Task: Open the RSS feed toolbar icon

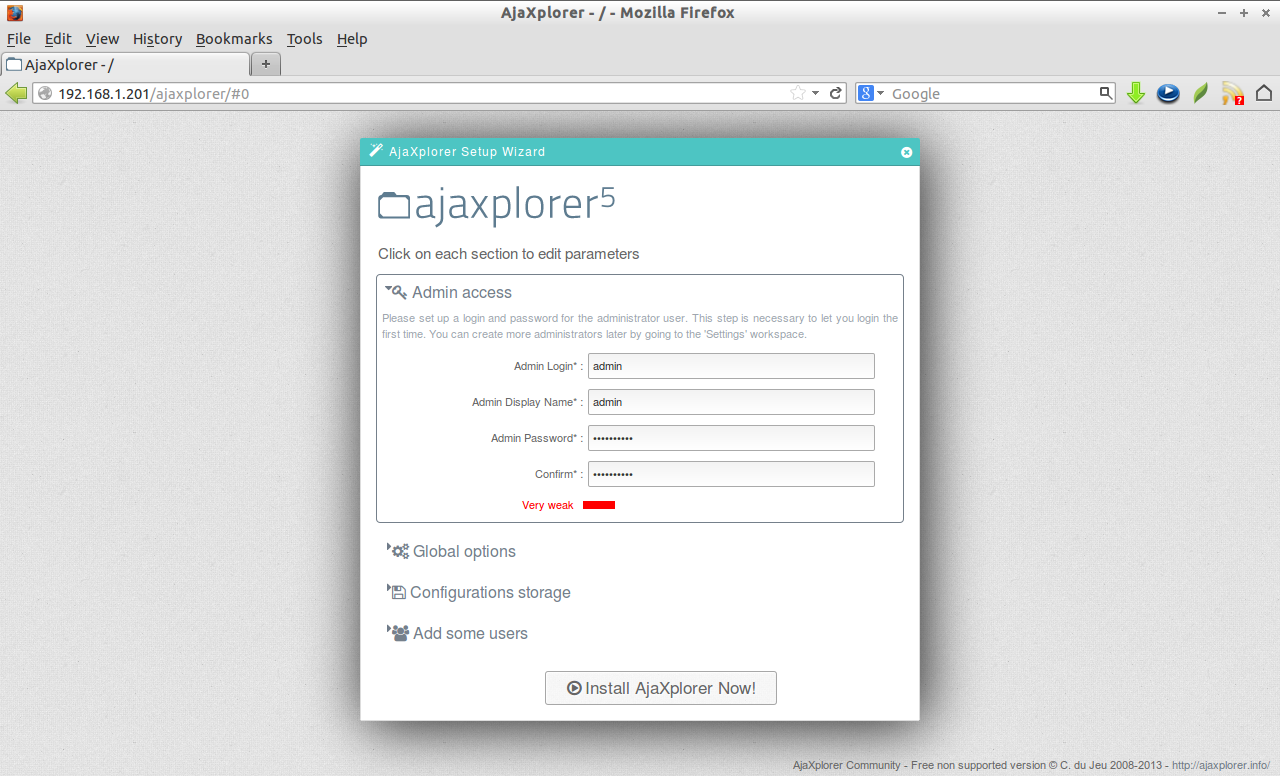Action: (1233, 94)
